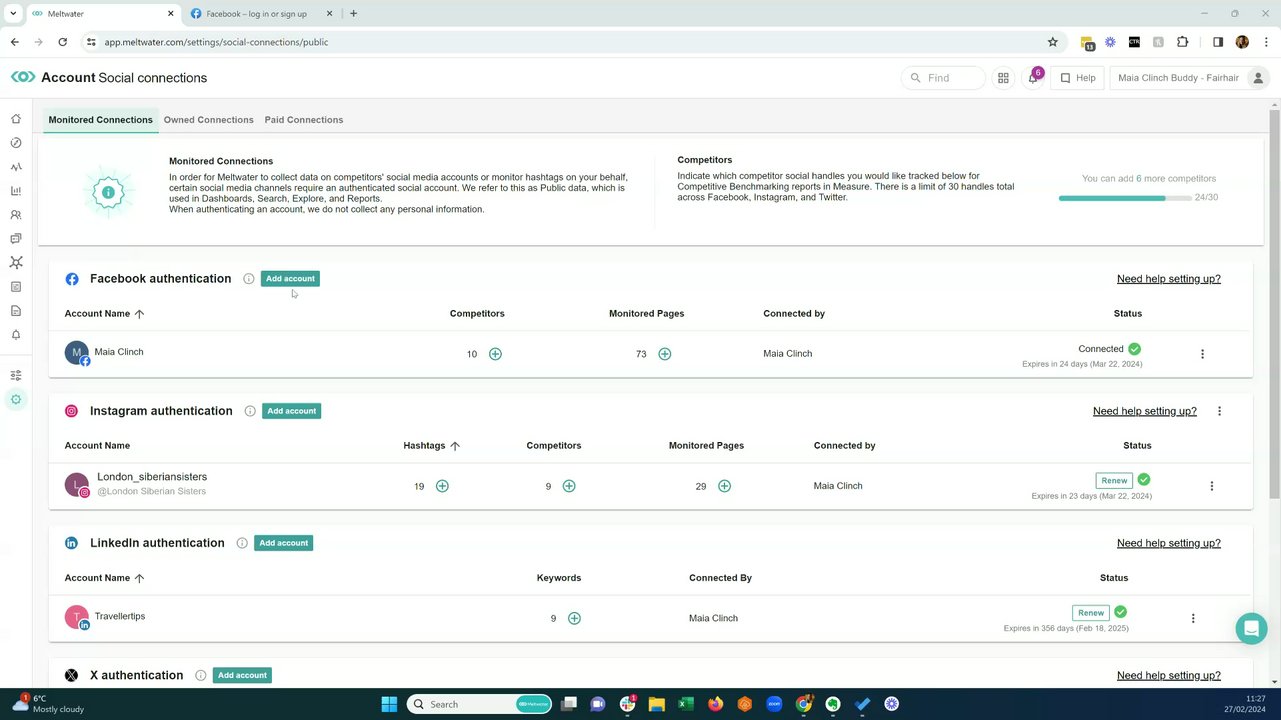The image size is (1281, 720).
Task: Reload the page
Action: pyautogui.click(x=63, y=42)
